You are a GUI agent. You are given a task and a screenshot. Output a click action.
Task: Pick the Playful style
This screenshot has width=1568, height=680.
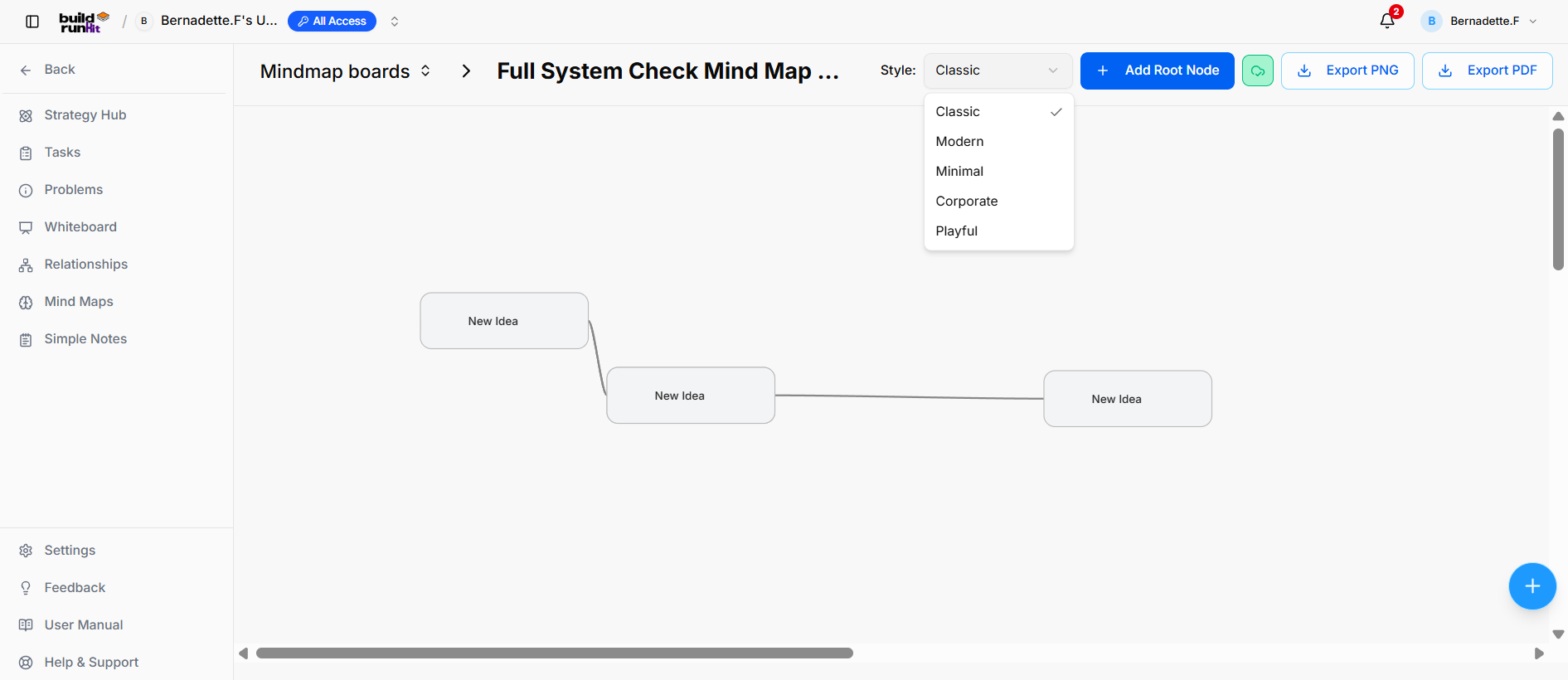[998, 231]
